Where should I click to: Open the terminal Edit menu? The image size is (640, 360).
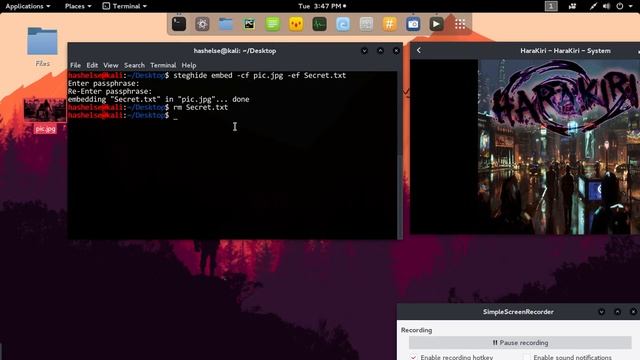pyautogui.click(x=92, y=65)
